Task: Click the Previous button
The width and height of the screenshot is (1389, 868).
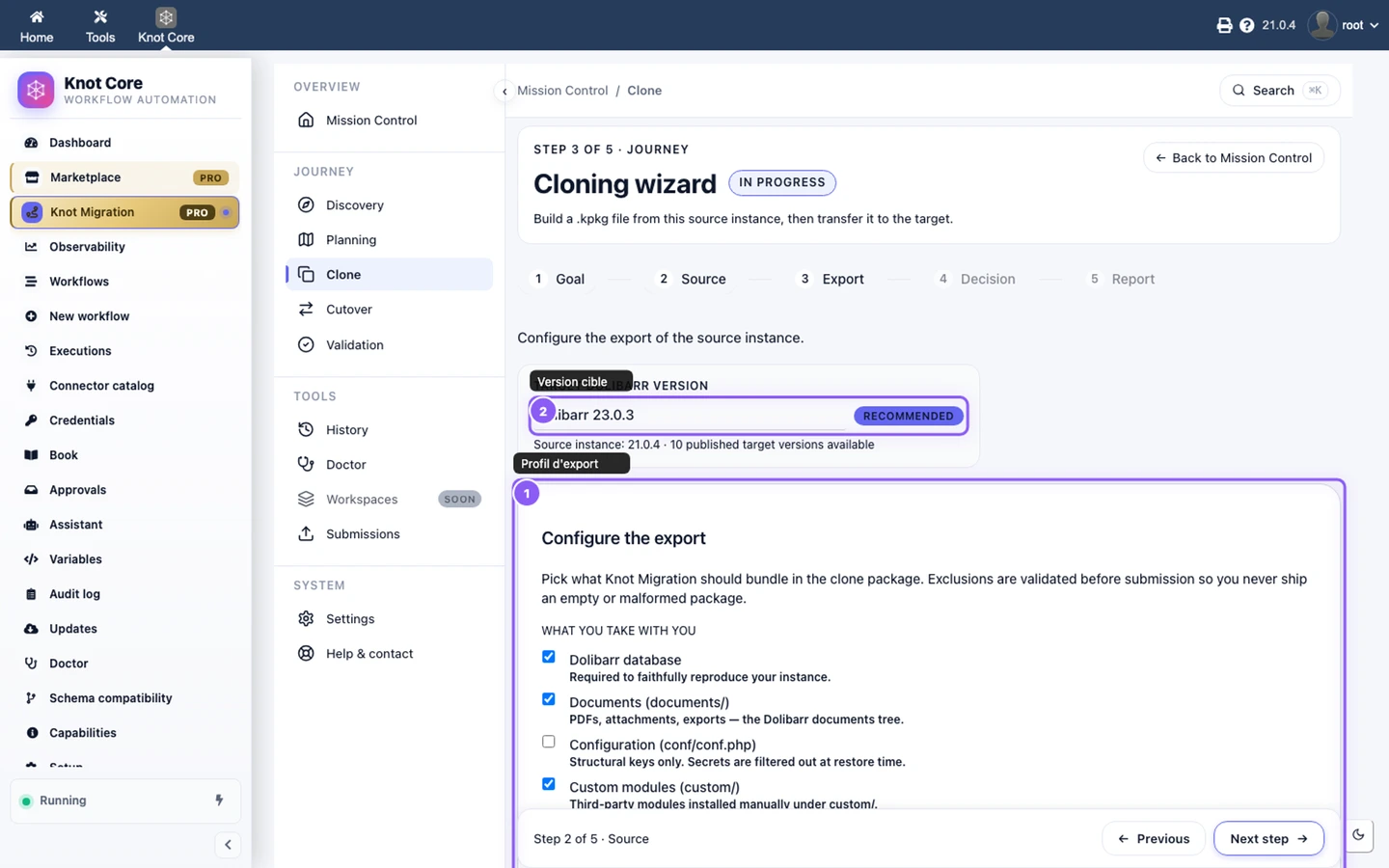Action: (x=1154, y=839)
